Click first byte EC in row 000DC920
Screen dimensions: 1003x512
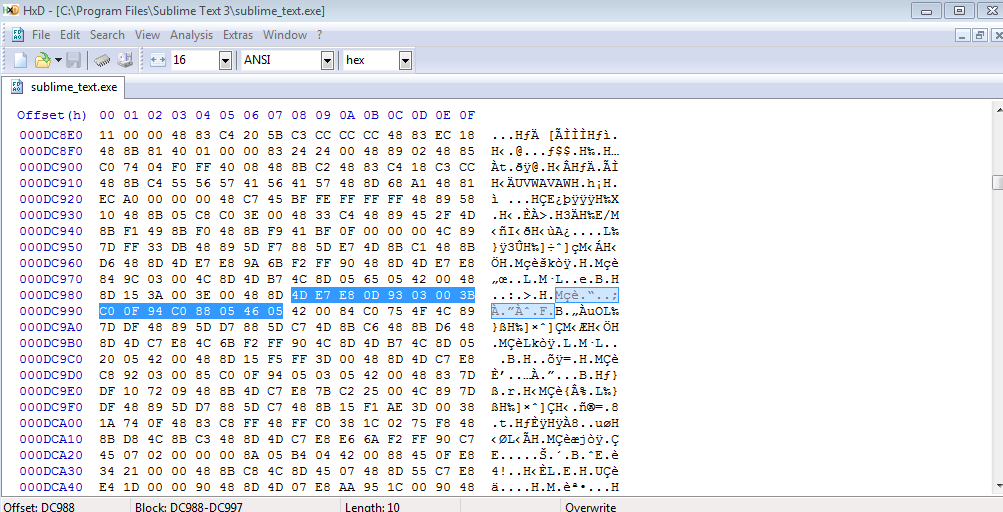tap(107, 199)
